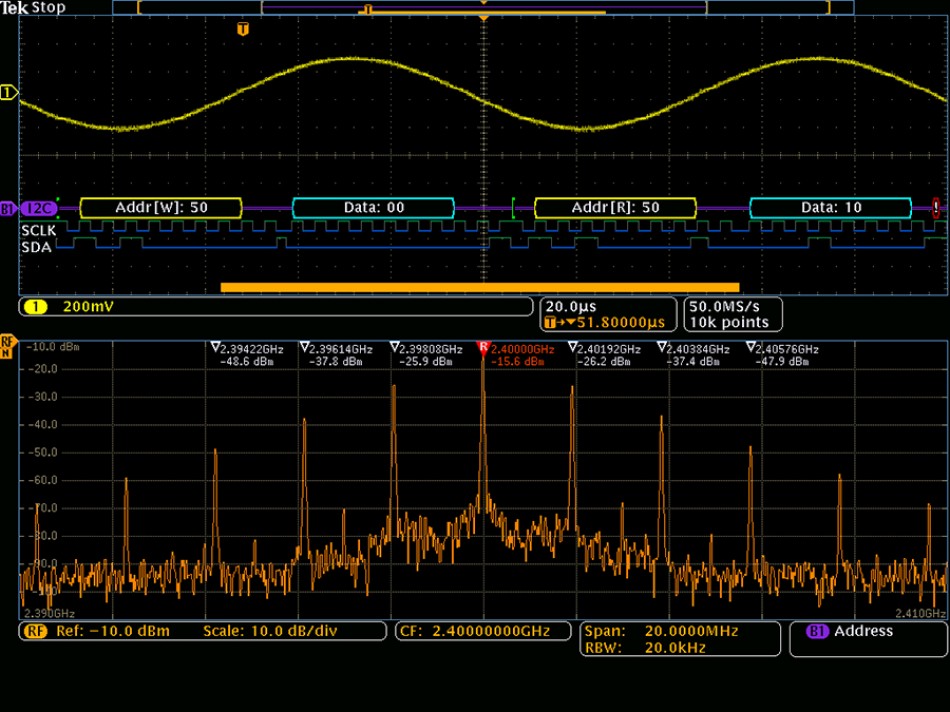Click the 20.0µs horizontal scale readout

pyautogui.click(x=571, y=307)
